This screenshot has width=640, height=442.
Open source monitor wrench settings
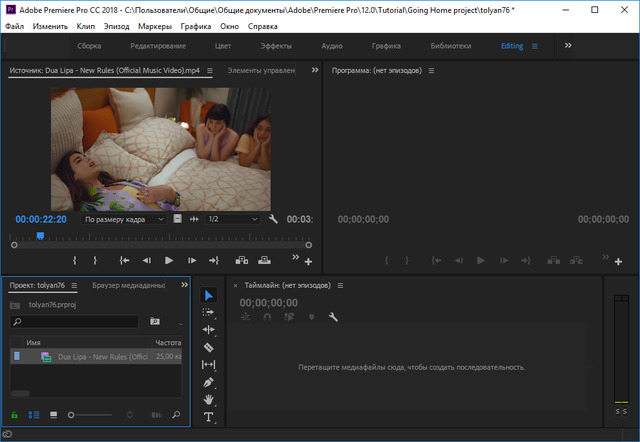coord(273,219)
